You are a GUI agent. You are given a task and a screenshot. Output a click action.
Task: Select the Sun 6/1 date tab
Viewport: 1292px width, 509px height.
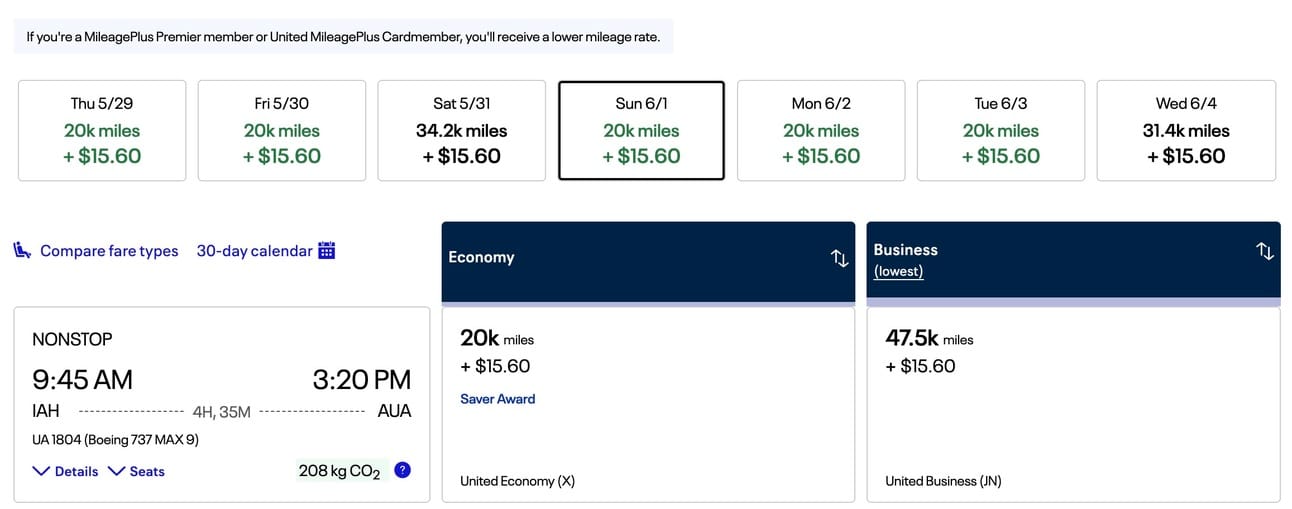click(x=641, y=131)
